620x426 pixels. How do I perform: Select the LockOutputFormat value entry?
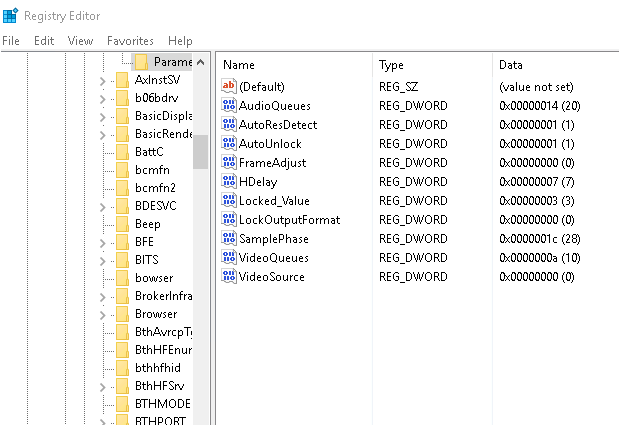click(289, 220)
